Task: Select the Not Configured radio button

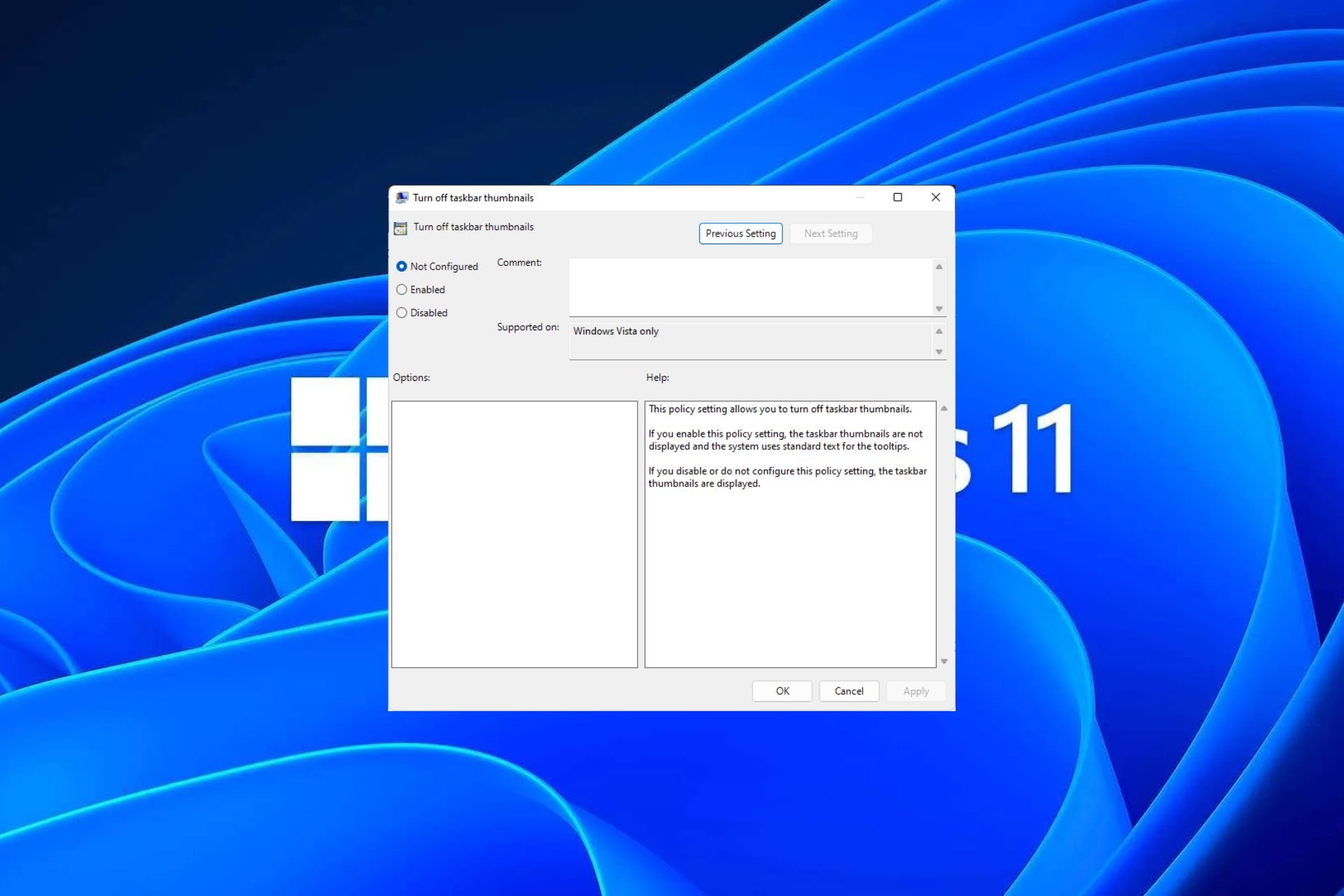Action: [402, 265]
